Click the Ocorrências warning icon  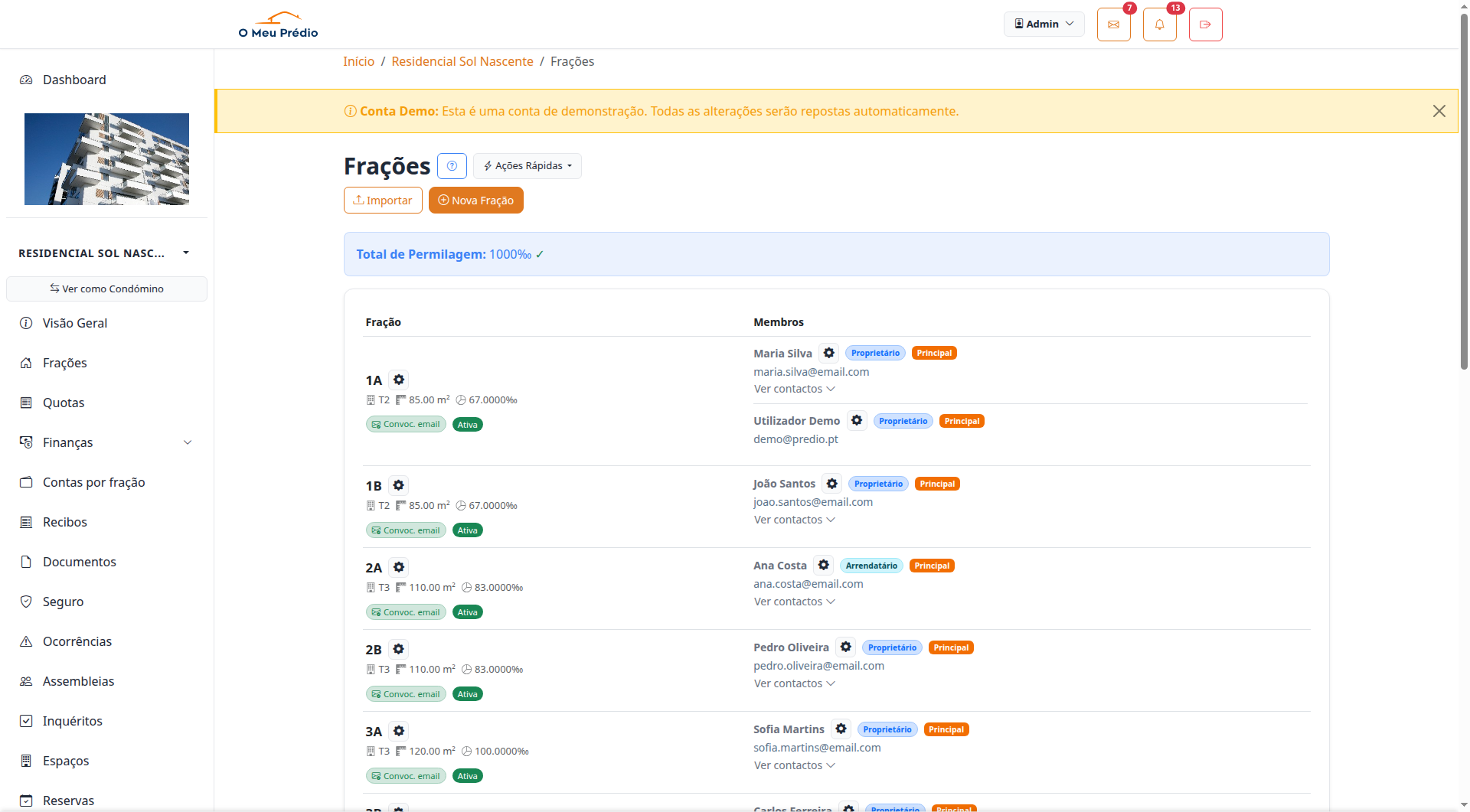(x=26, y=641)
